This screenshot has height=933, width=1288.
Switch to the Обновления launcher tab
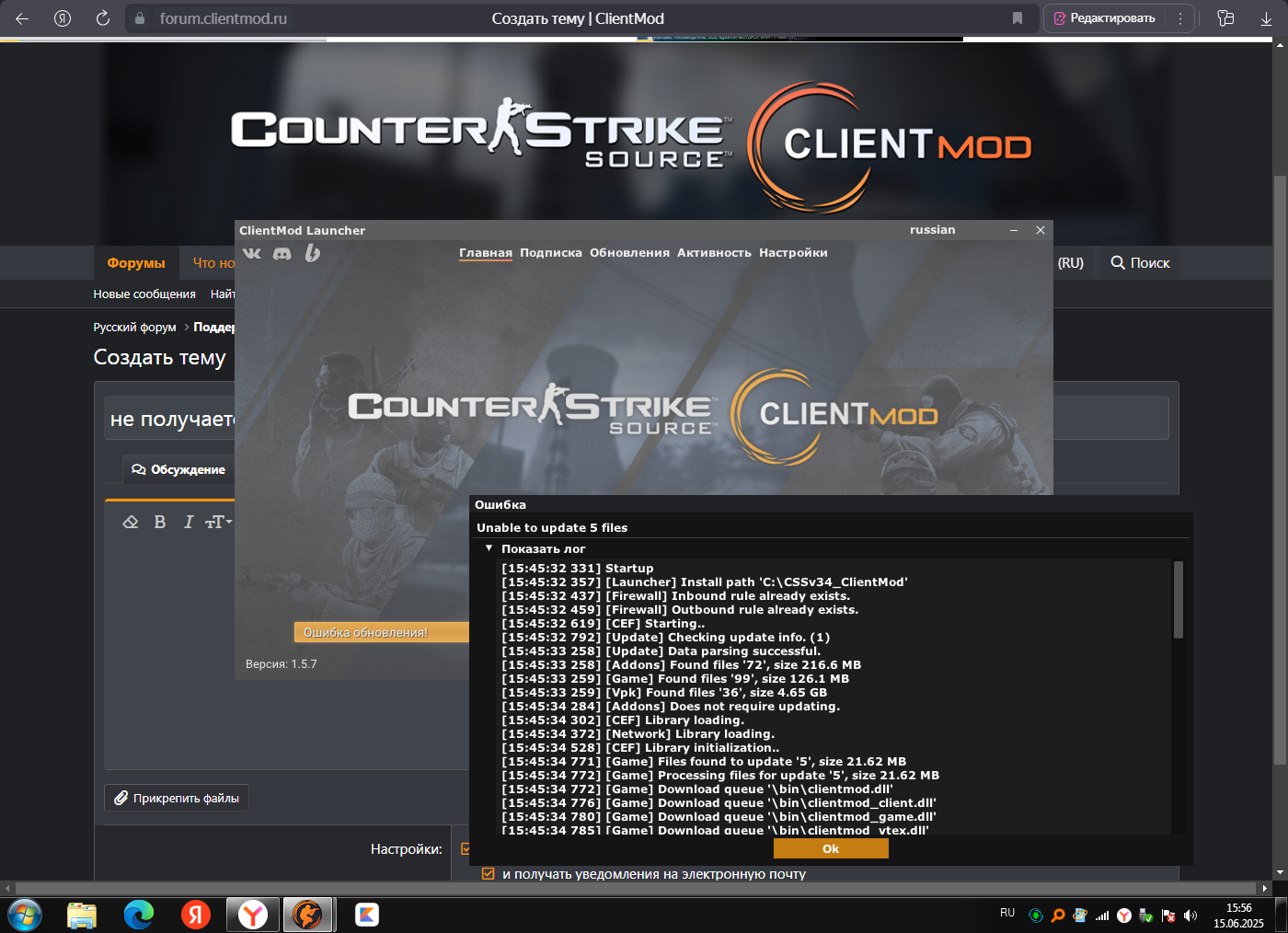pos(629,253)
